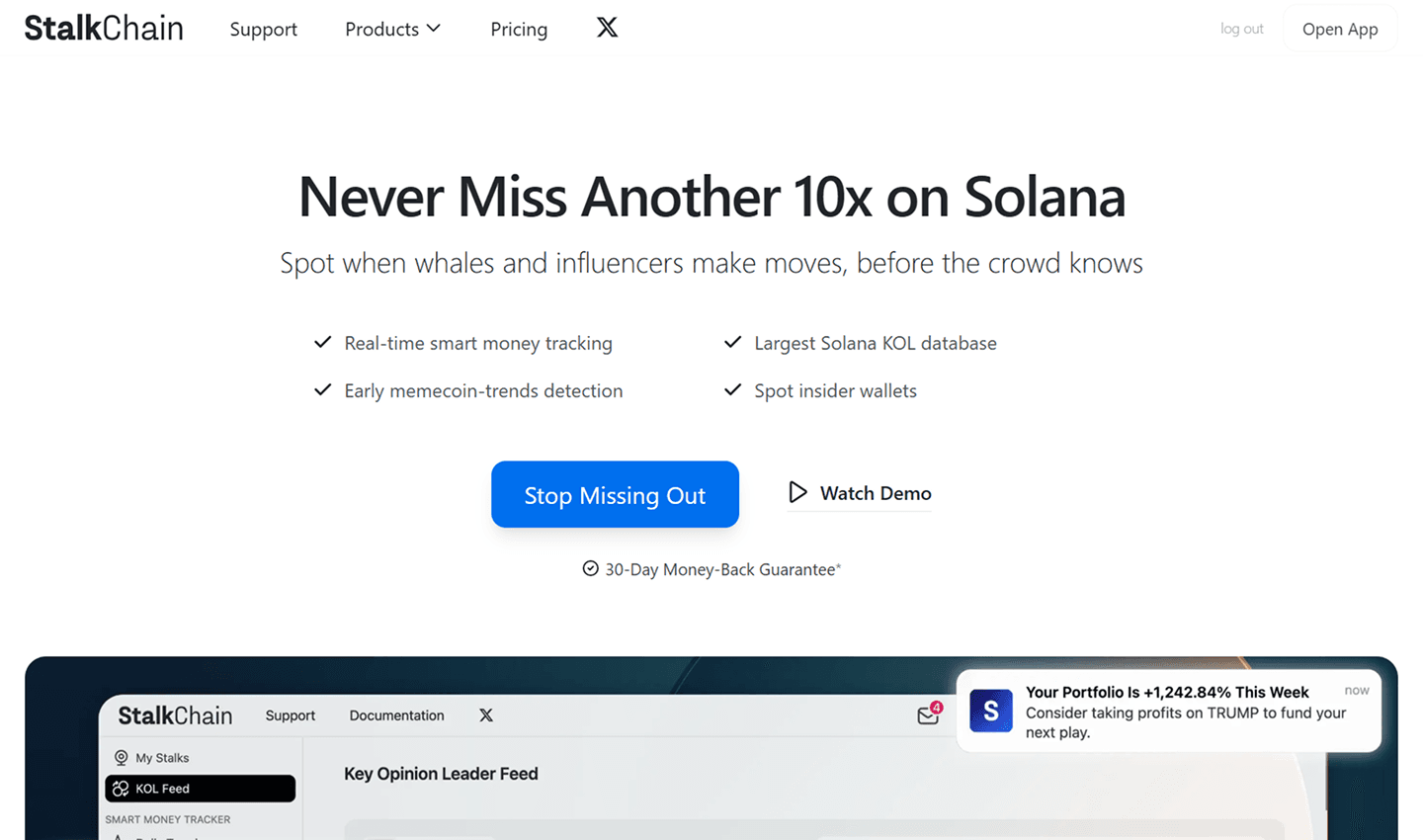Click the 30-Day Money-Back Guarantee text
Viewport: 1423px width, 840px height.
point(722,569)
